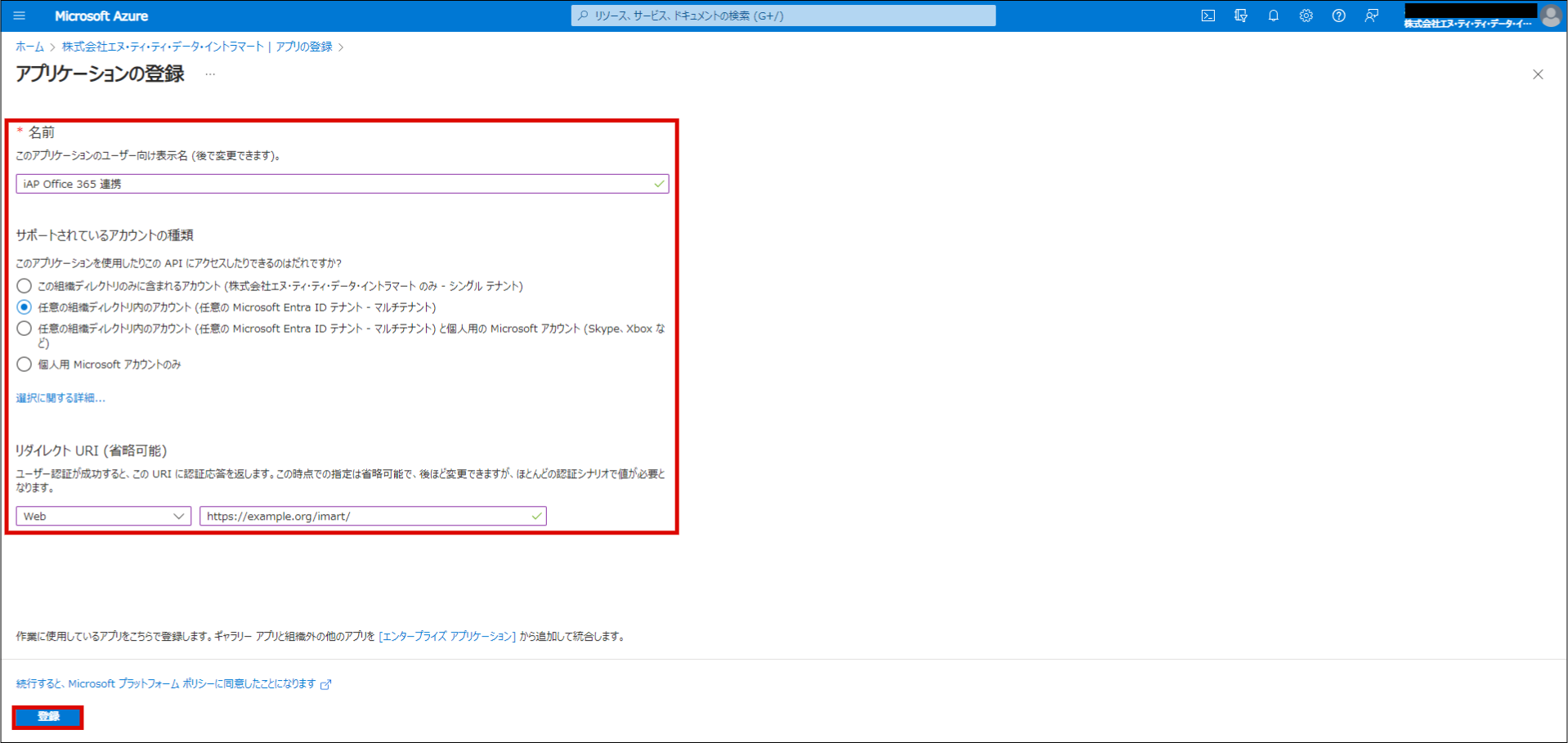This screenshot has width=1568, height=743.
Task: Go to ホーム breadcrumb
Action: [x=30, y=47]
